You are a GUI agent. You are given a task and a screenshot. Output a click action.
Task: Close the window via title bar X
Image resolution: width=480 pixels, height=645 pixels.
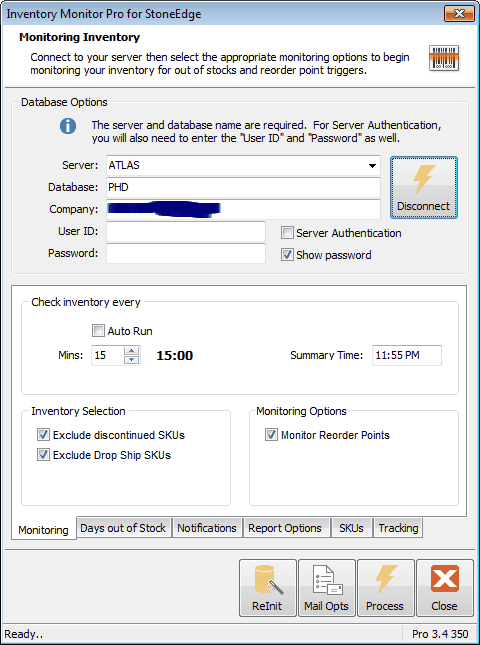(x=459, y=14)
